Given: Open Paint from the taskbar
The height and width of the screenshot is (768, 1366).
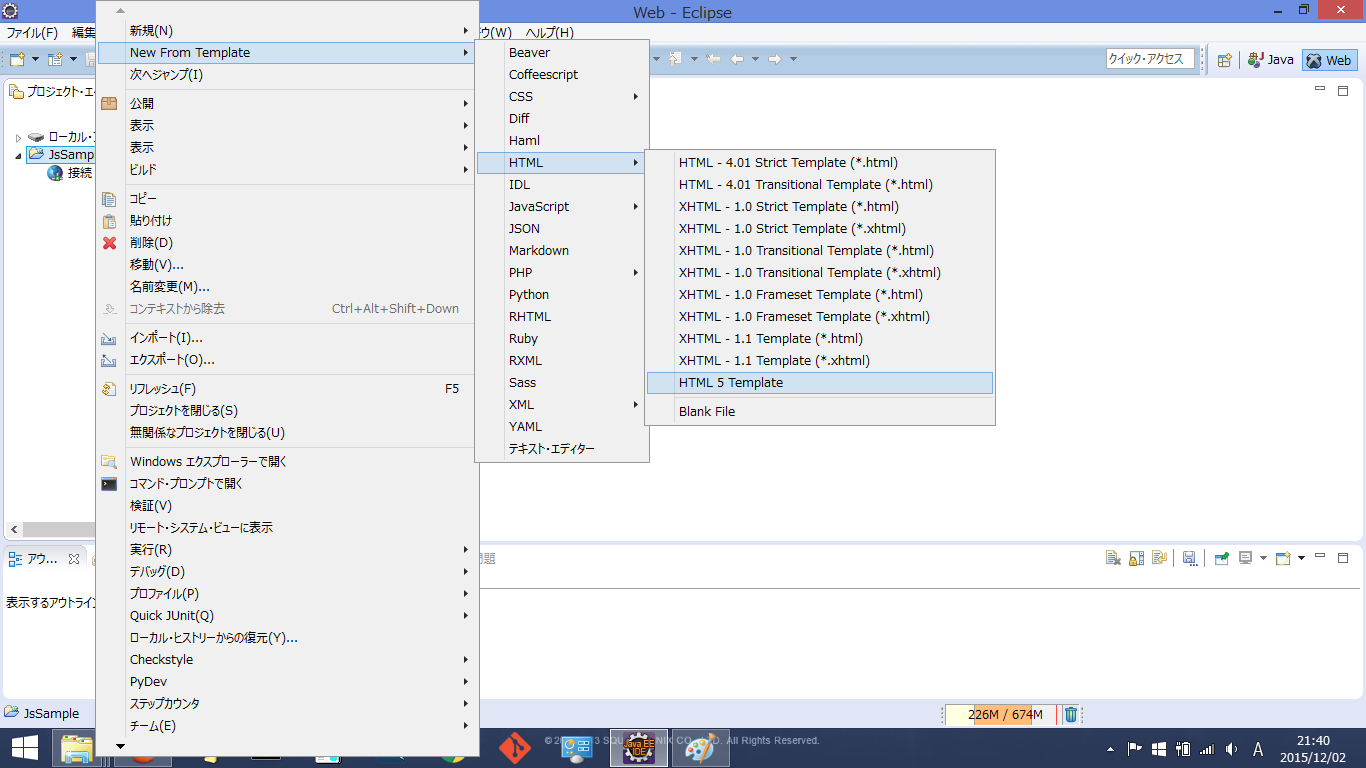Looking at the screenshot, I should click(x=700, y=748).
